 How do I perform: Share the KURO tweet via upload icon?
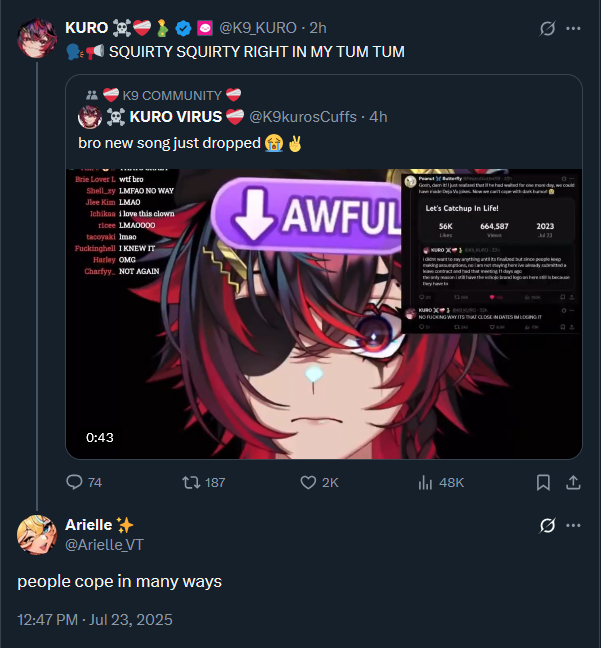(573, 482)
